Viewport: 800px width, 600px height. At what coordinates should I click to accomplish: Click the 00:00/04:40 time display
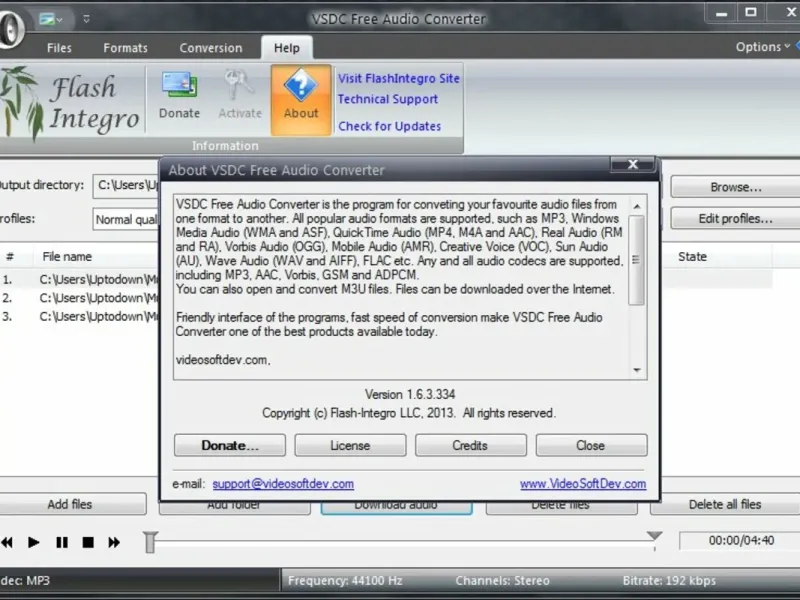pyautogui.click(x=741, y=540)
